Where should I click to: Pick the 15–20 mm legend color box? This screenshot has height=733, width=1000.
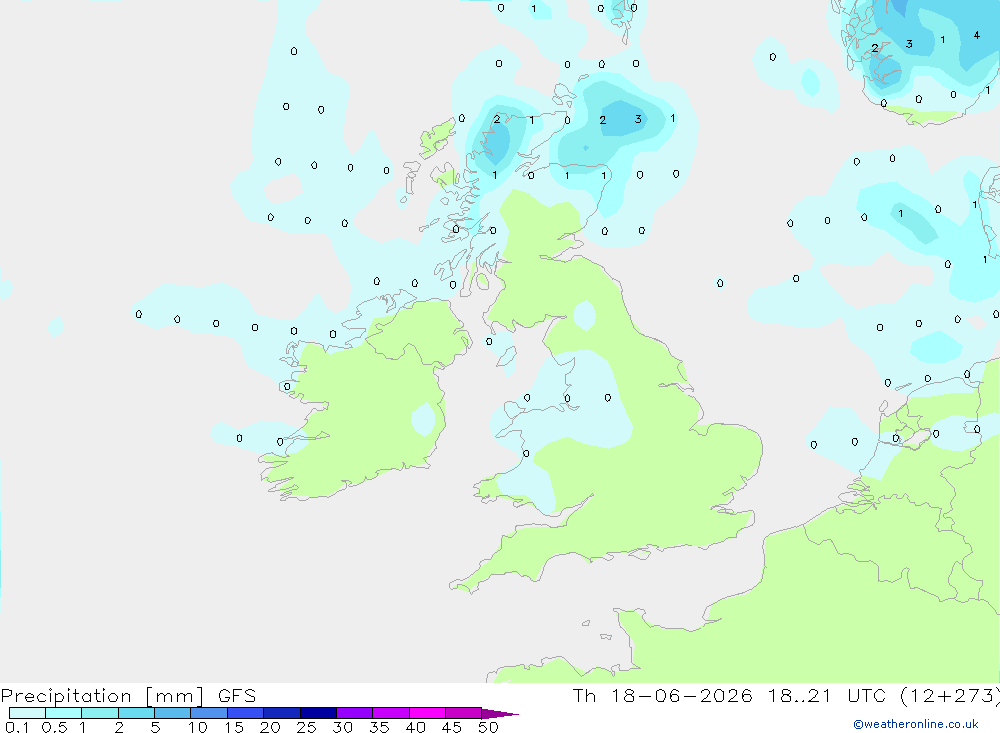coord(246,713)
